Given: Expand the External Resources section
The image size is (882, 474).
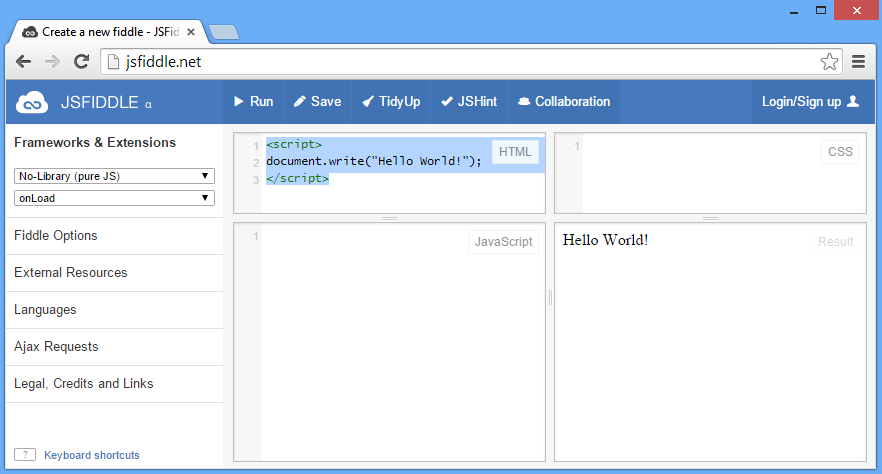Looking at the screenshot, I should (114, 273).
